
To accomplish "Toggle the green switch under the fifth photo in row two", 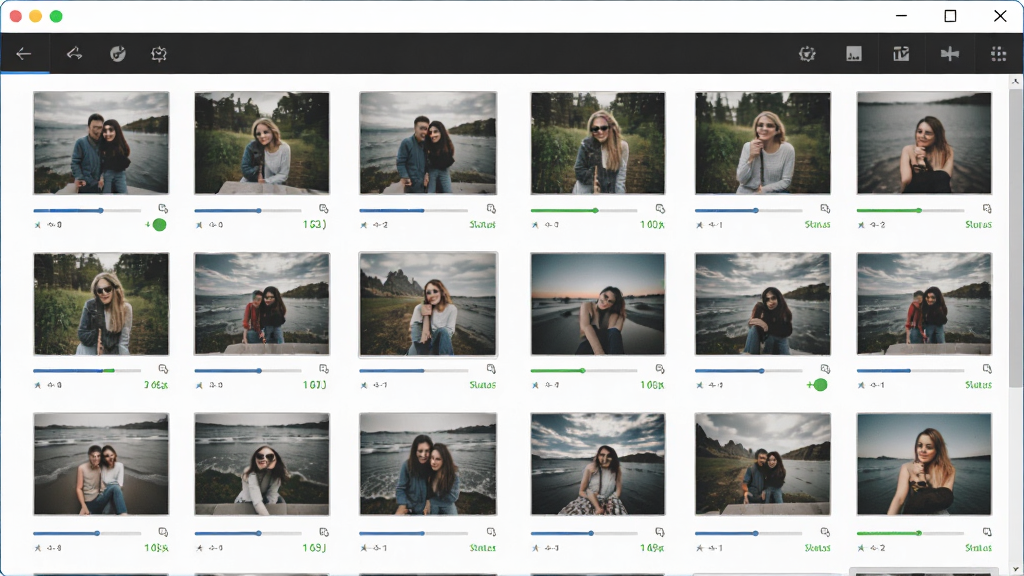I will click(820, 385).
